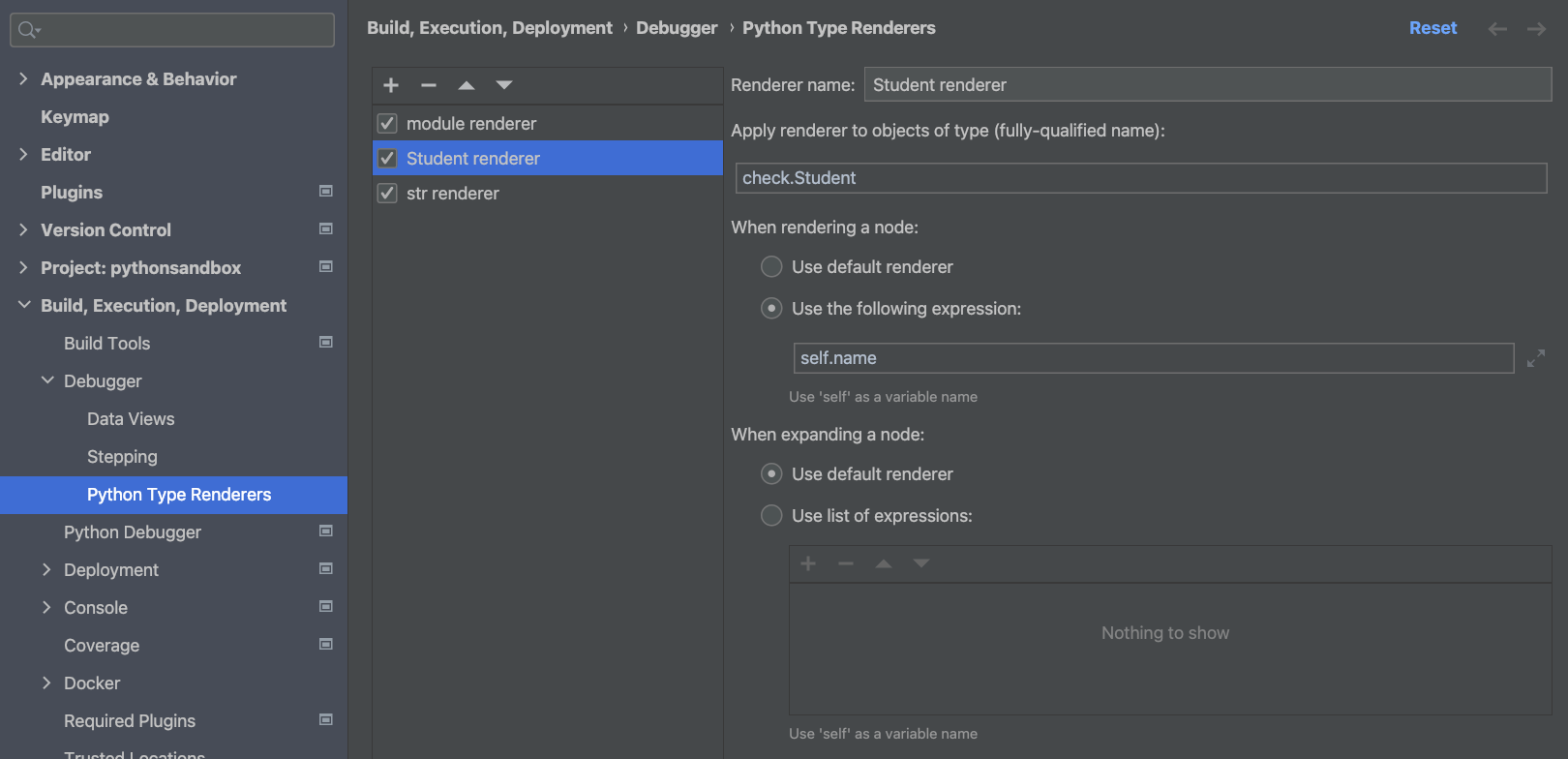Click the project-level settings icon beside Plugins
The image size is (1568, 759).
point(326,192)
